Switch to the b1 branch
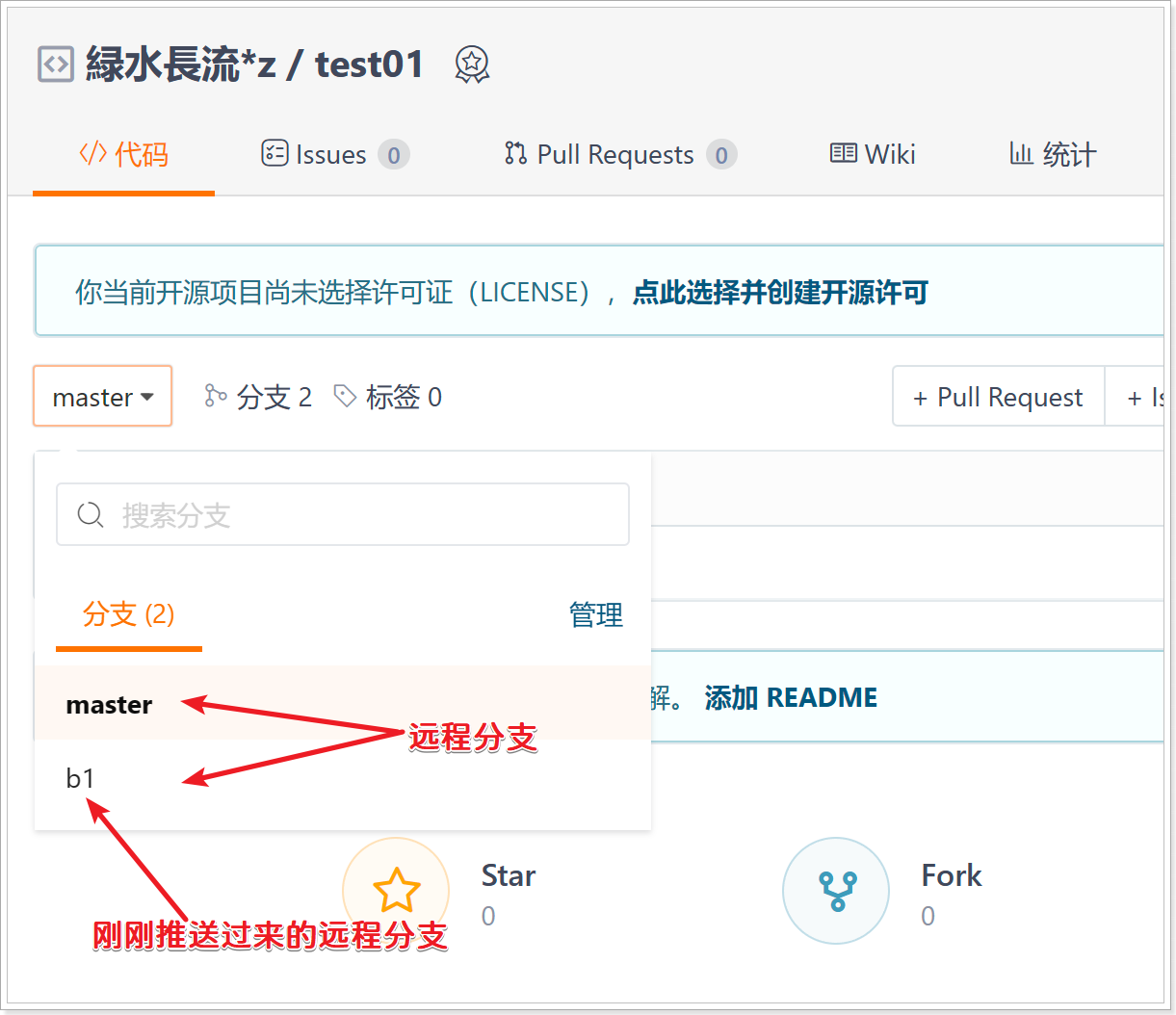This screenshot has width=1176, height=1015. coord(81,778)
